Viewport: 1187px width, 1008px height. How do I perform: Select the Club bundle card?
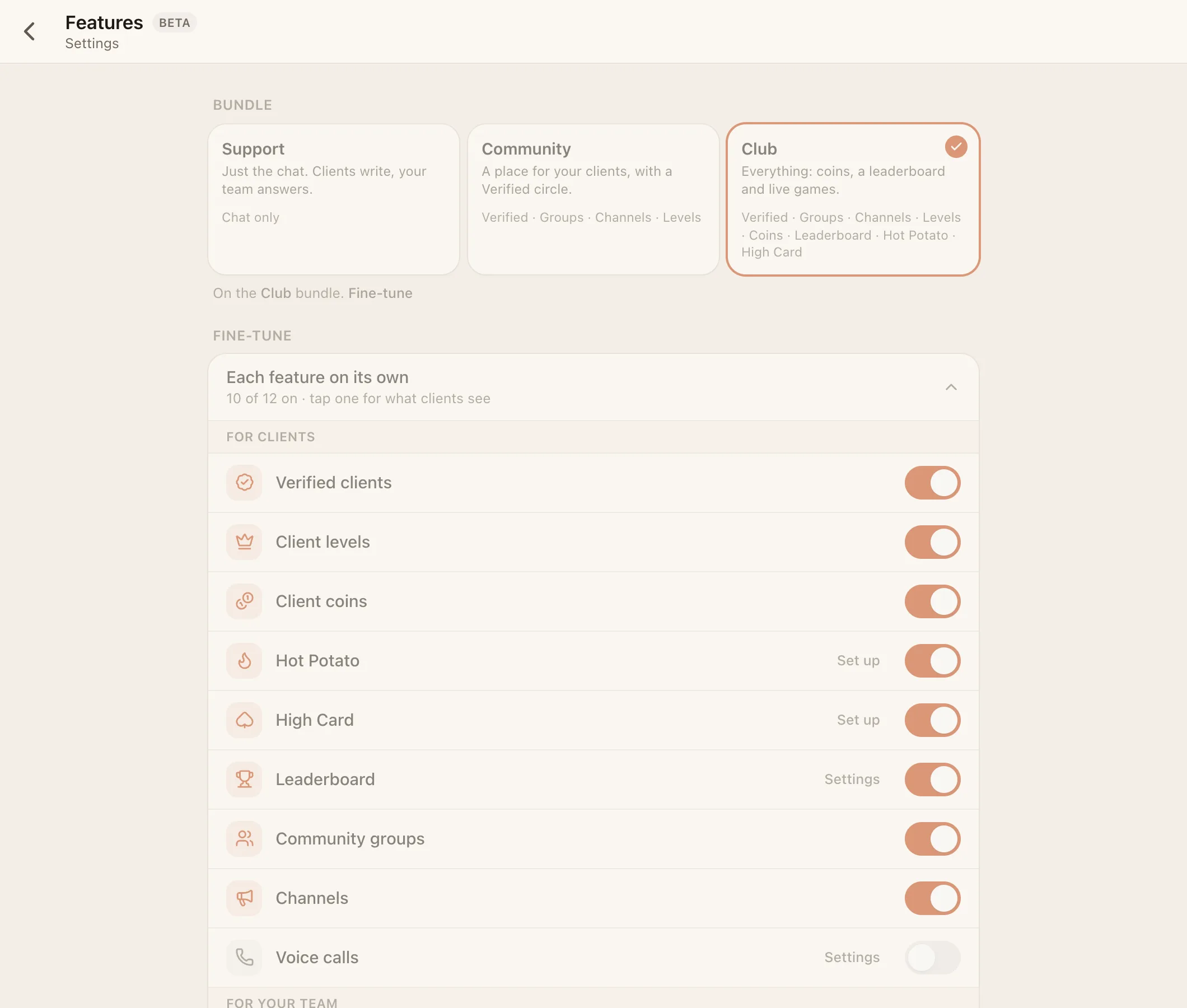coord(853,199)
